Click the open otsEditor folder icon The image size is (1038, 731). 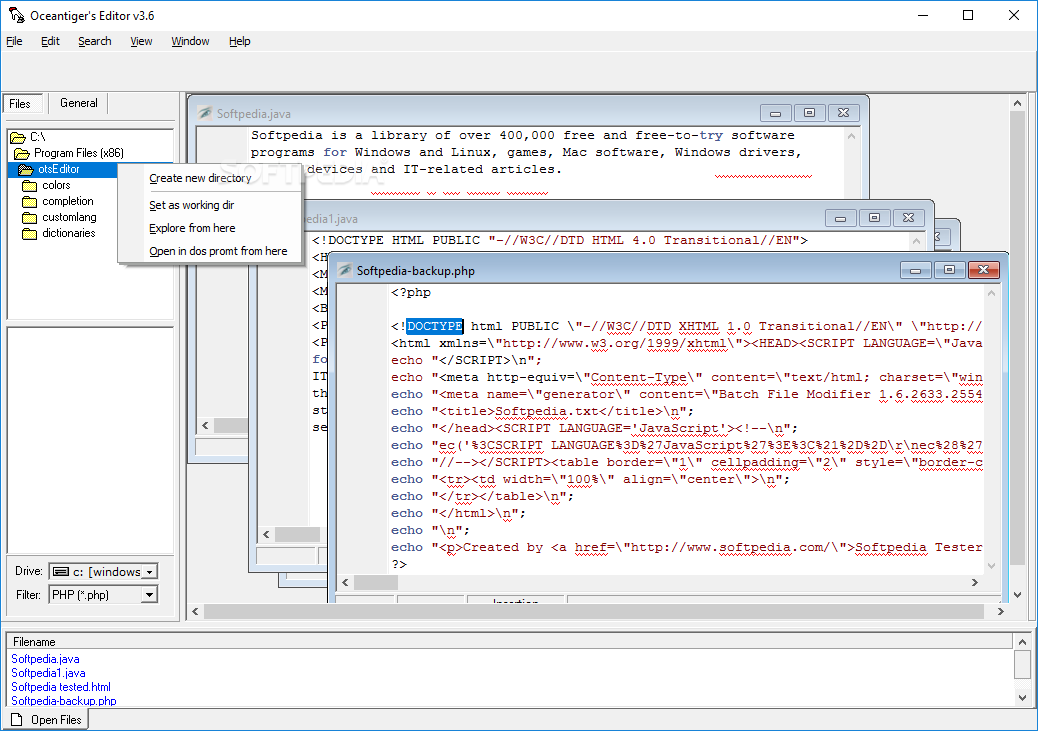pos(26,170)
